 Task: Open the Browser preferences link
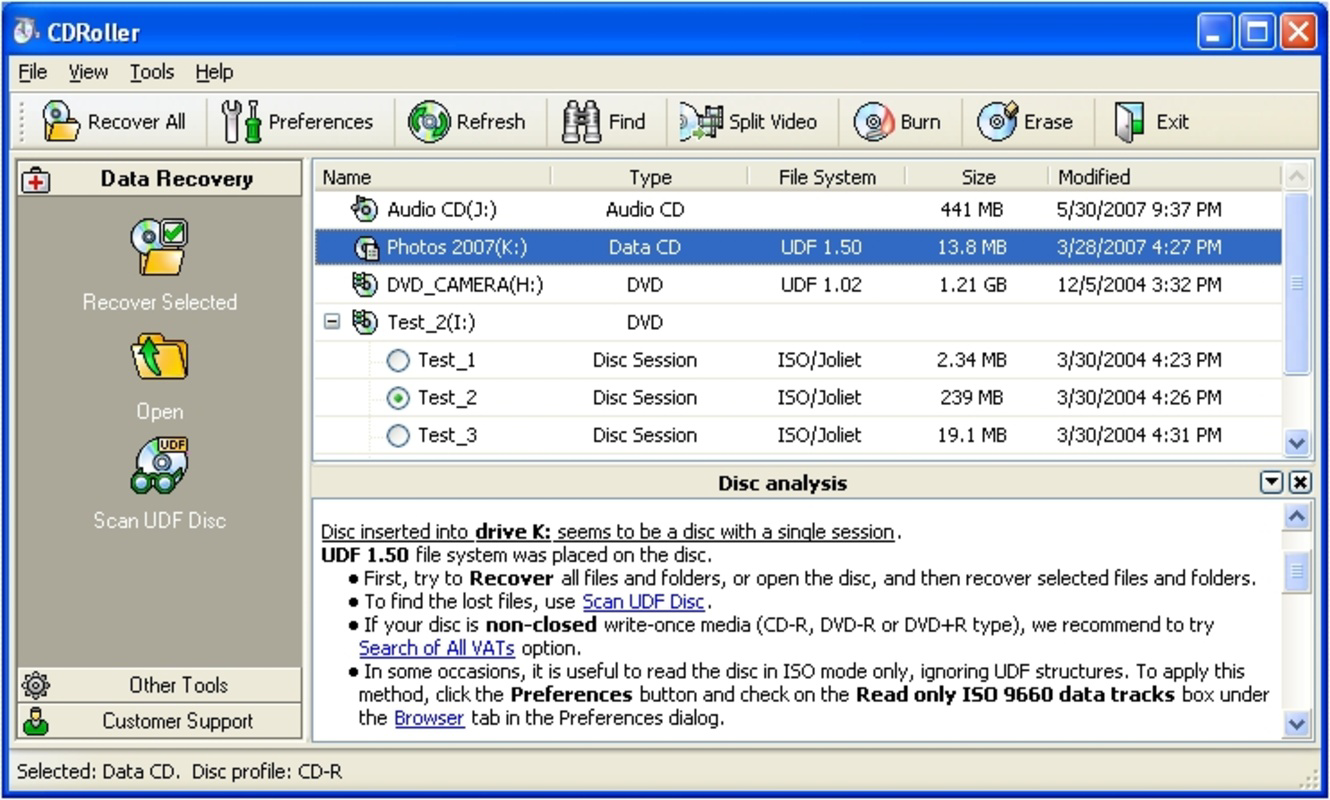(x=429, y=718)
